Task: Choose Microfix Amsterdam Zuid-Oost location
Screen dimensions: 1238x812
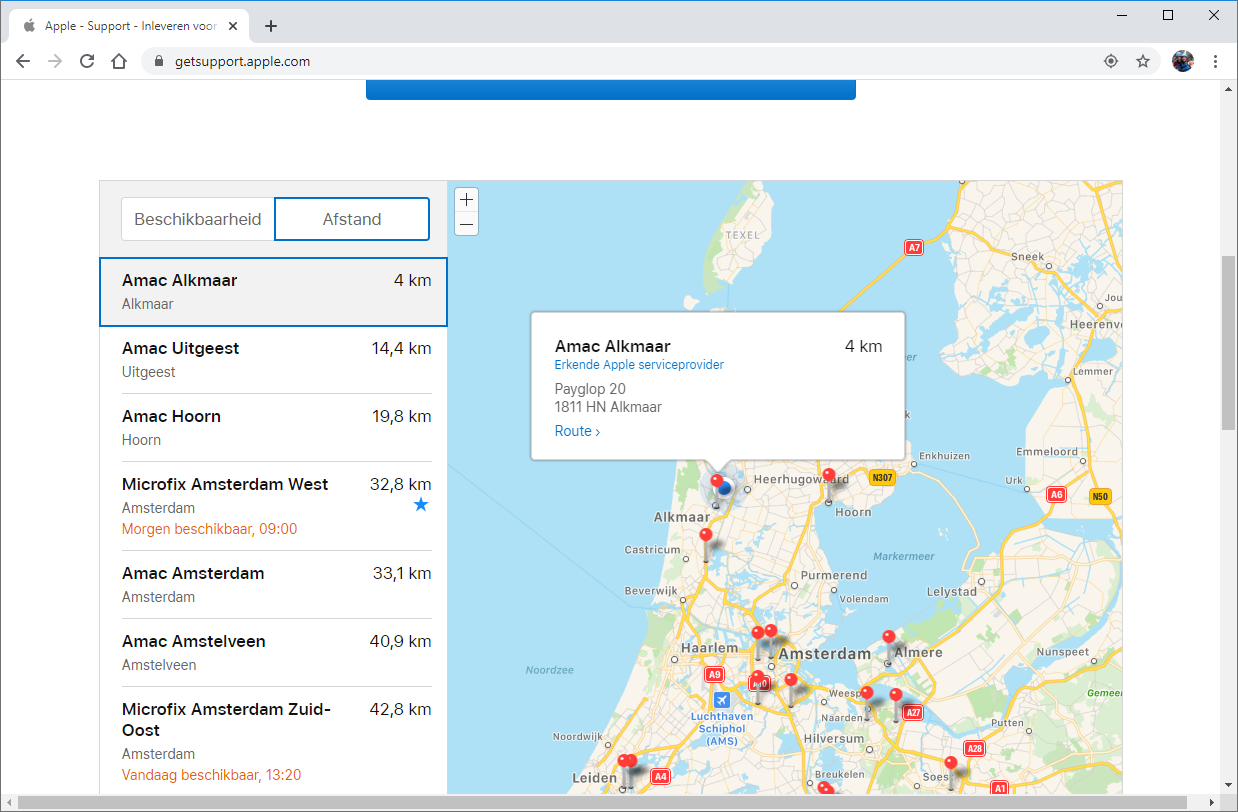Action: point(273,741)
